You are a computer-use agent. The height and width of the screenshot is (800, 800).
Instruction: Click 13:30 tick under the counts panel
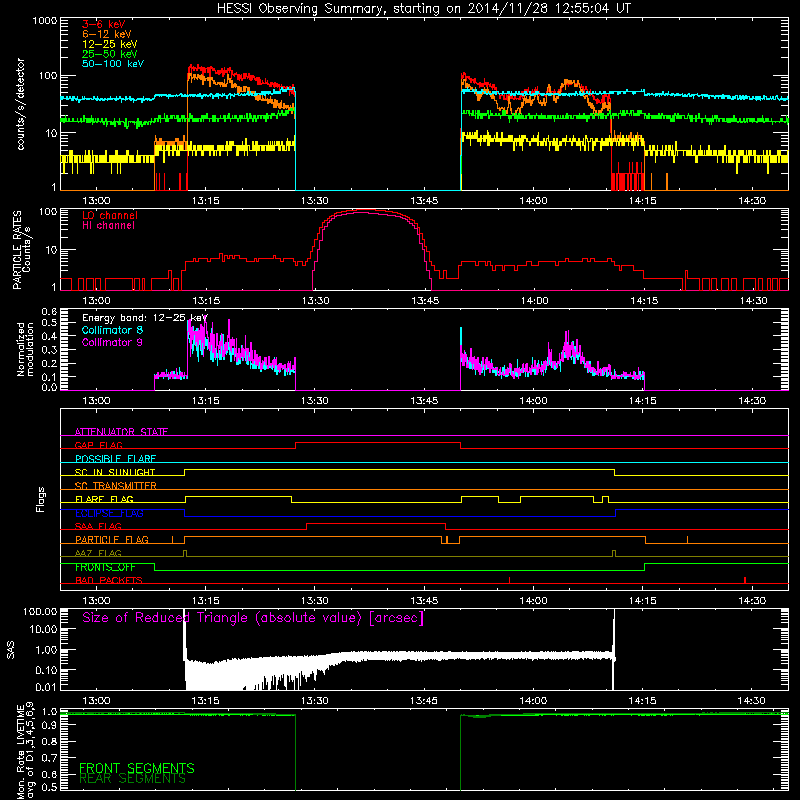(314, 201)
